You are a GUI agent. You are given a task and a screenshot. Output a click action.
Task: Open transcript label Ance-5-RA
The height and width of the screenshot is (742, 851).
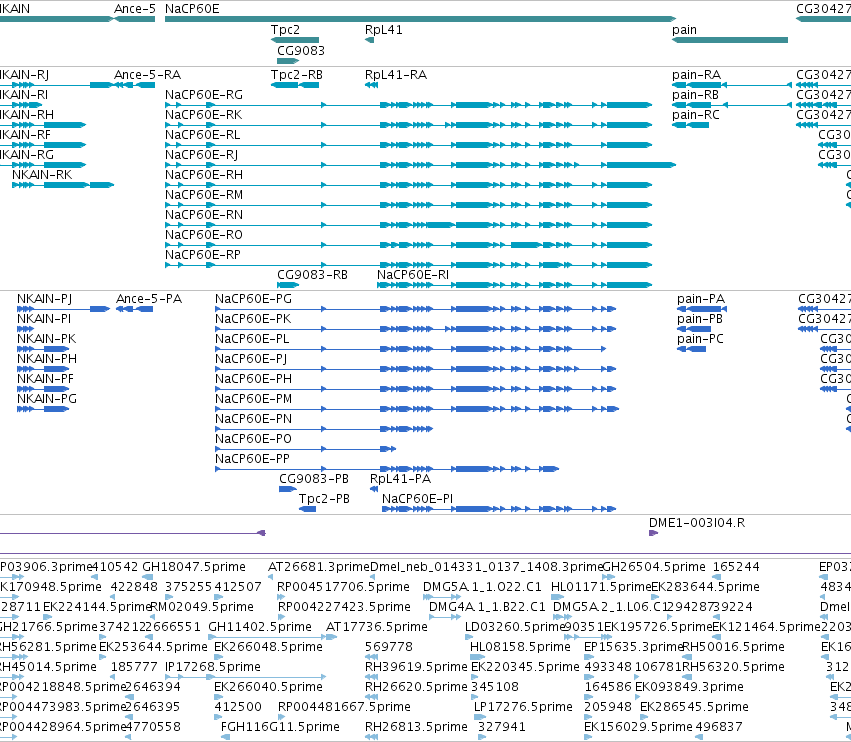(x=147, y=74)
